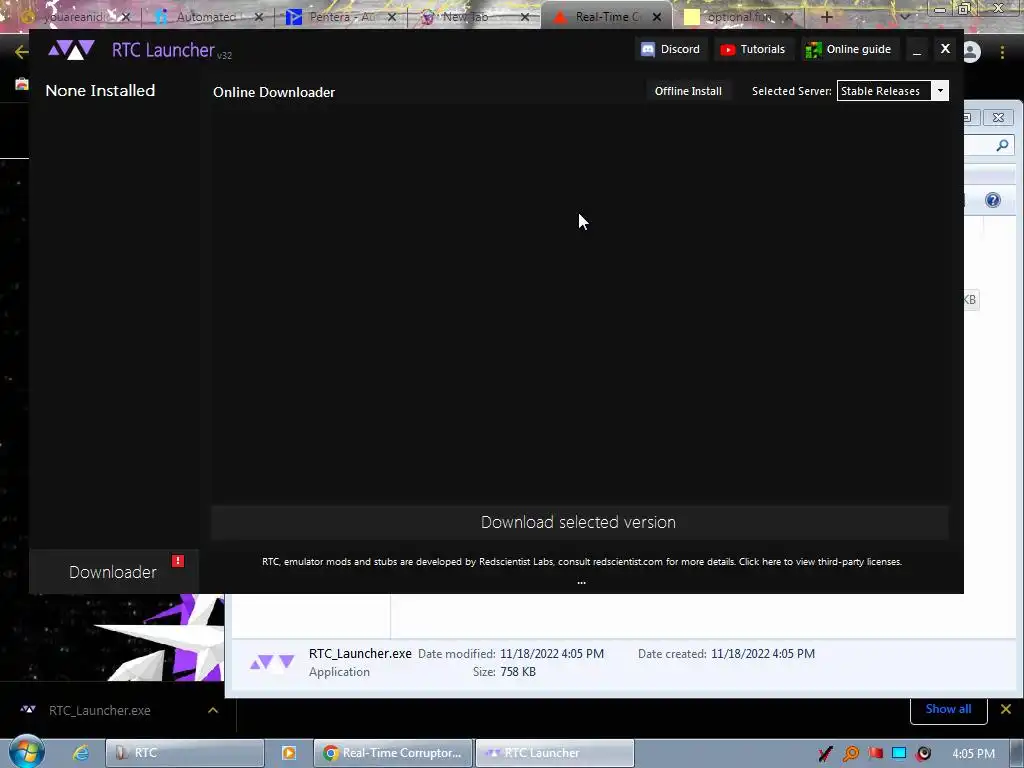Click the Explorer help question mark icon

(993, 200)
